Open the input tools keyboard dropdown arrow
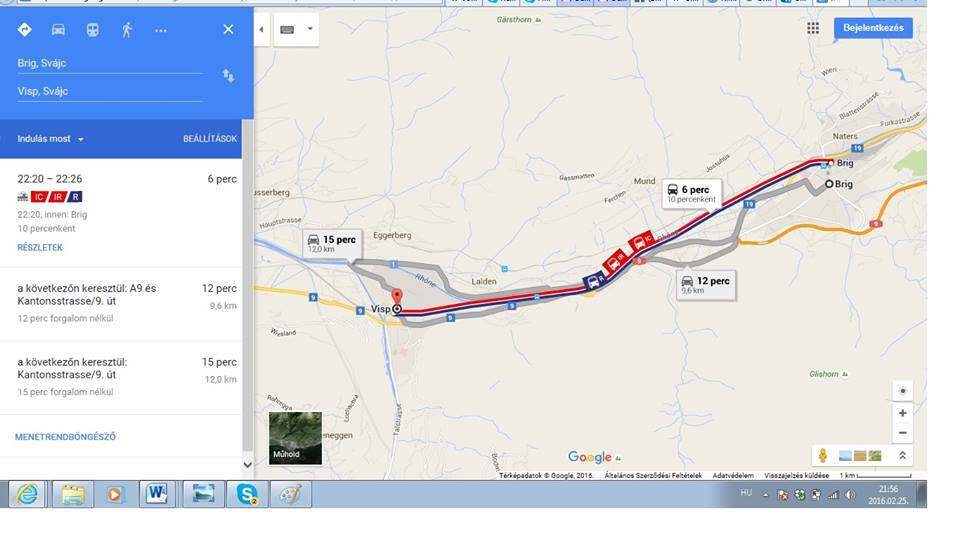Image resolution: width=960 pixels, height=539 pixels. point(310,29)
